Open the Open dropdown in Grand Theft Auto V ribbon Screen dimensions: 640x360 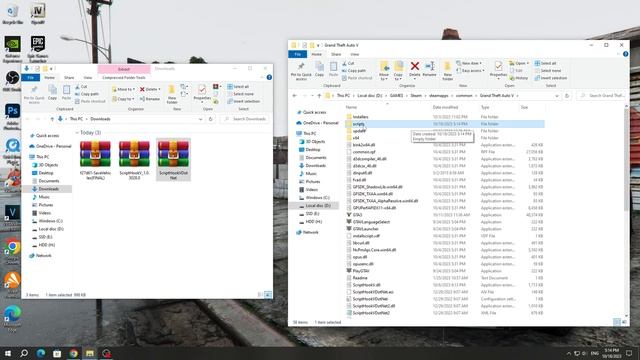coord(519,63)
